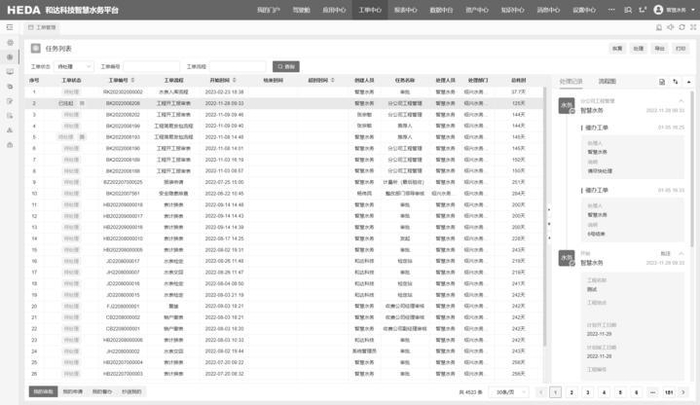
Task: Switch to 流程图 tab
Action: (x=607, y=81)
